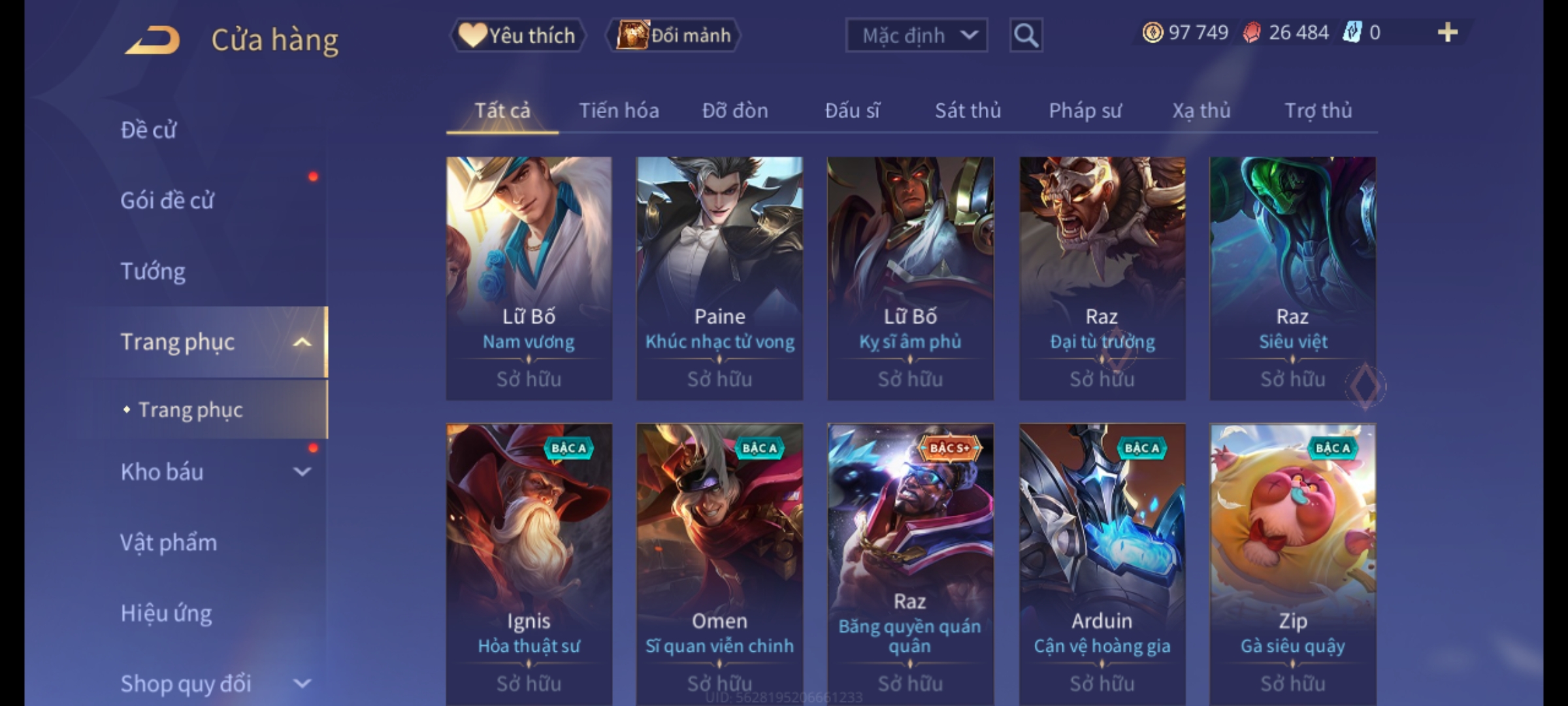
Task: Open the Mặc định sort dropdown
Action: 916,35
